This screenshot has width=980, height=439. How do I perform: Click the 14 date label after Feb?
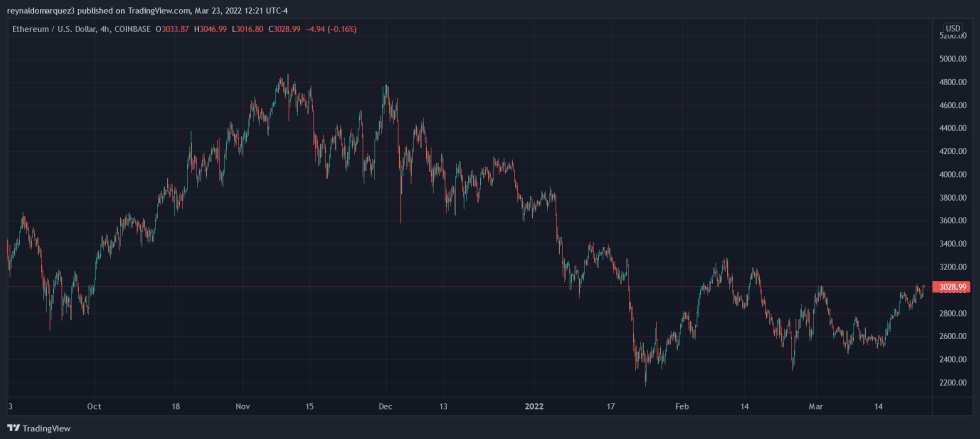pos(744,406)
